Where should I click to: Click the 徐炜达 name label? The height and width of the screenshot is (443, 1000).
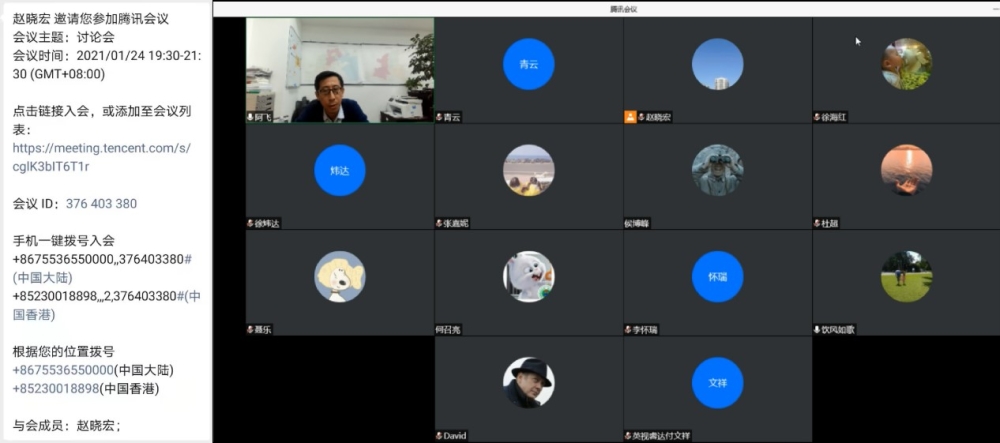pyautogui.click(x=267, y=224)
